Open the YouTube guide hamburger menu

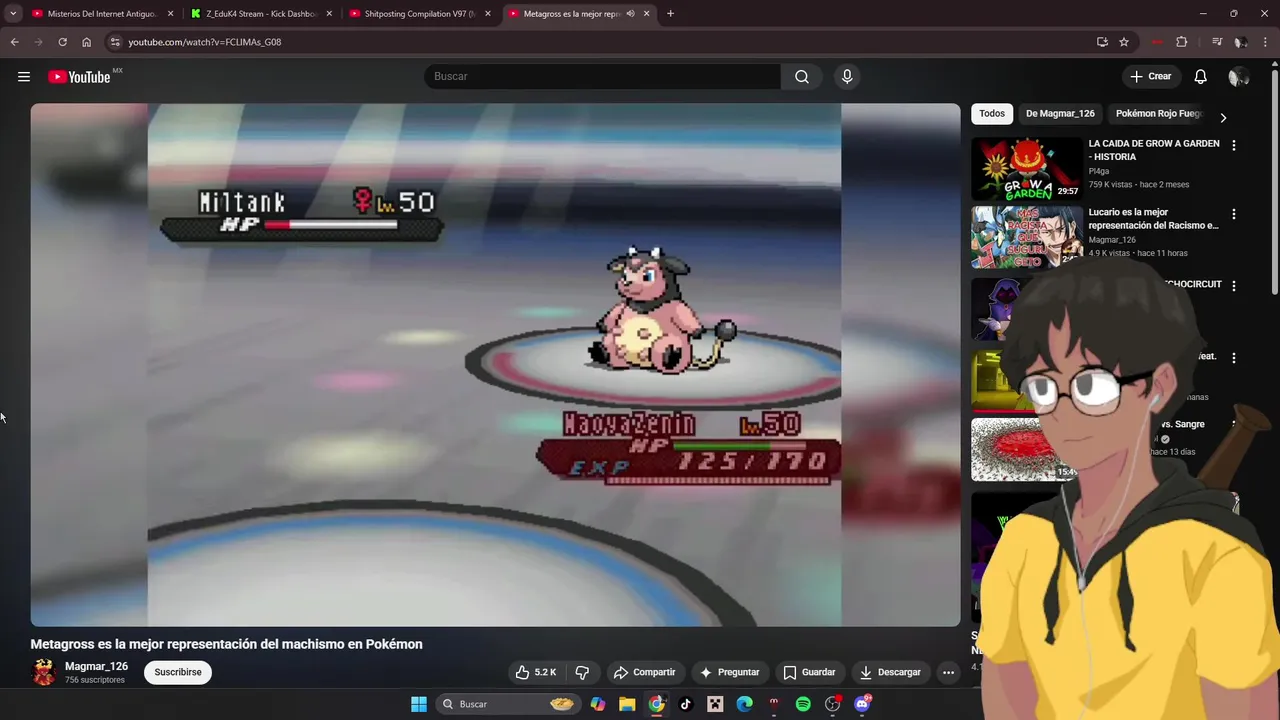[x=24, y=77]
